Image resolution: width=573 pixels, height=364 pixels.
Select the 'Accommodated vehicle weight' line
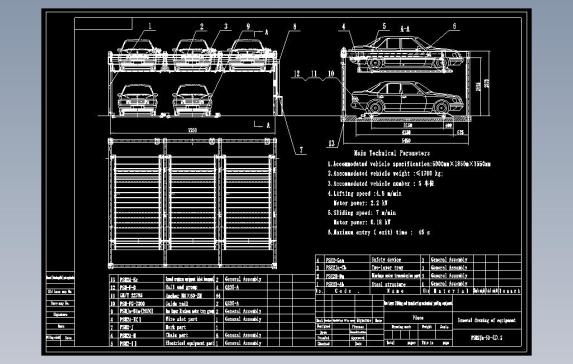[x=385, y=174]
